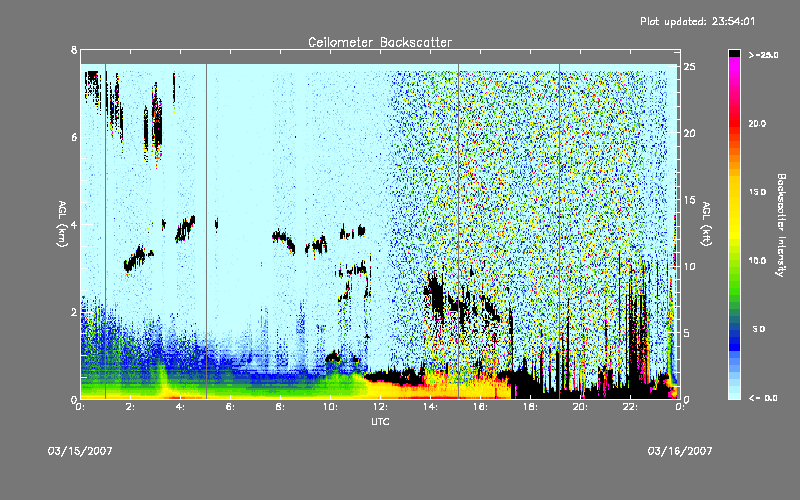Click the "AGL (km)" left axis label
This screenshot has height=500, width=800.
(x=62, y=224)
